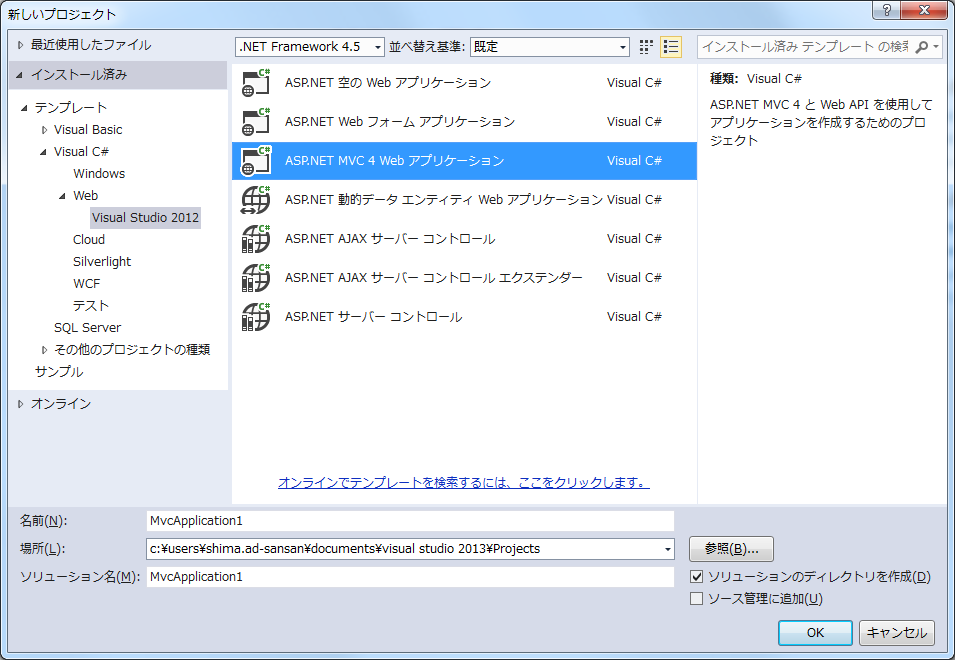This screenshot has width=955, height=660.
Task: Select the ASP.NET 空の Web アプリケーション template icon
Action: (254, 83)
